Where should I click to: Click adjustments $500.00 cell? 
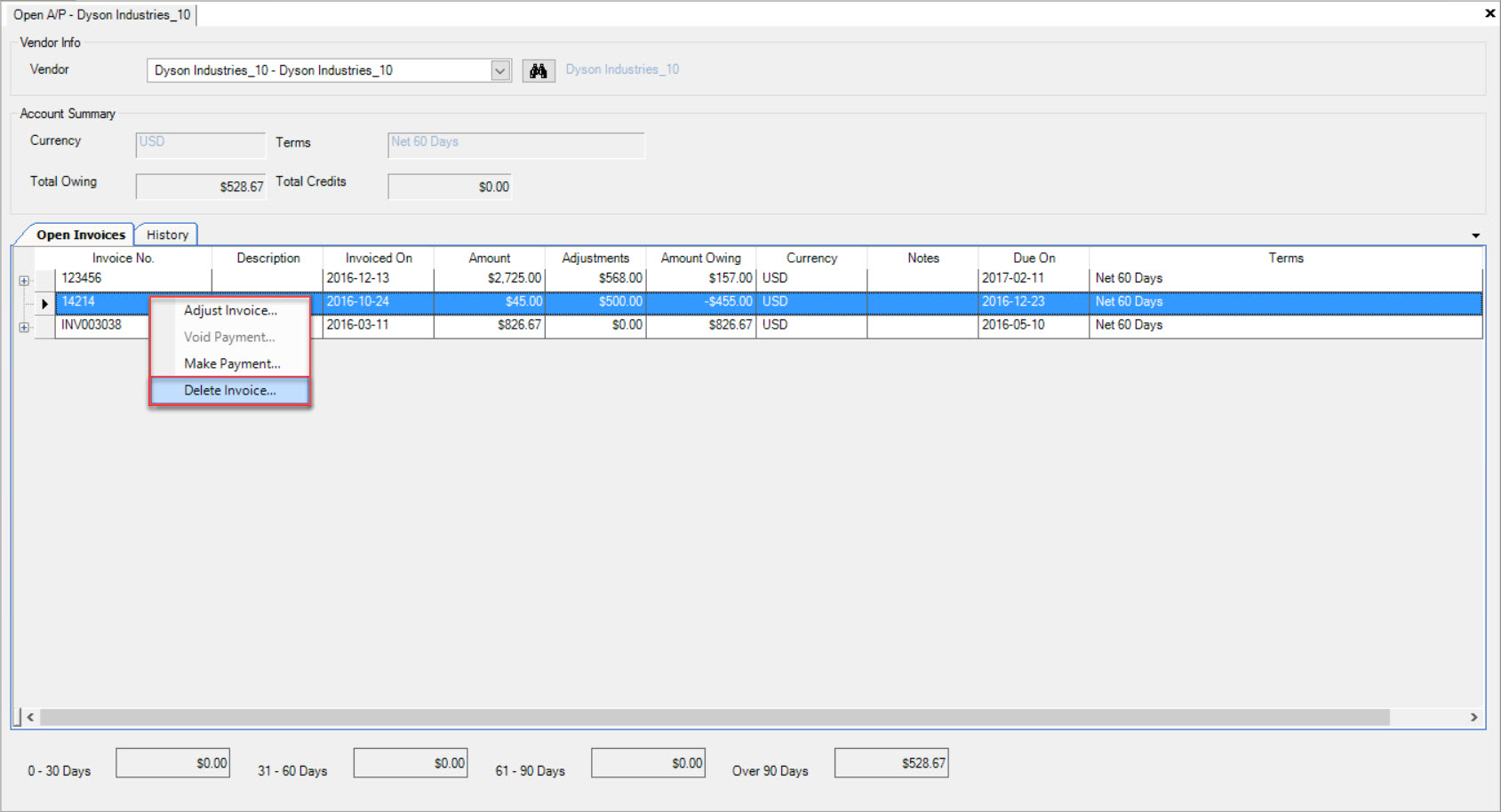tap(595, 301)
